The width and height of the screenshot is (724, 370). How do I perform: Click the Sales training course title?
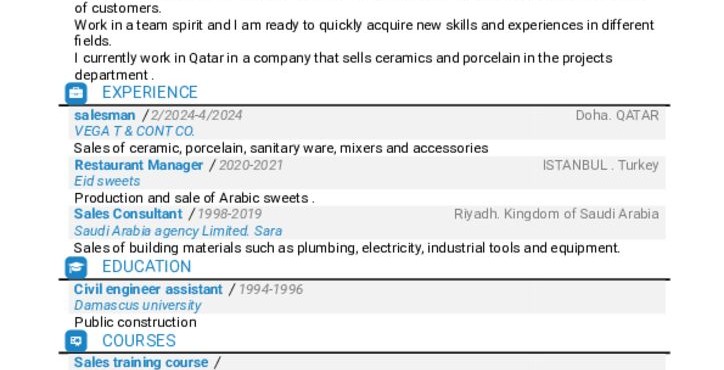(141, 362)
